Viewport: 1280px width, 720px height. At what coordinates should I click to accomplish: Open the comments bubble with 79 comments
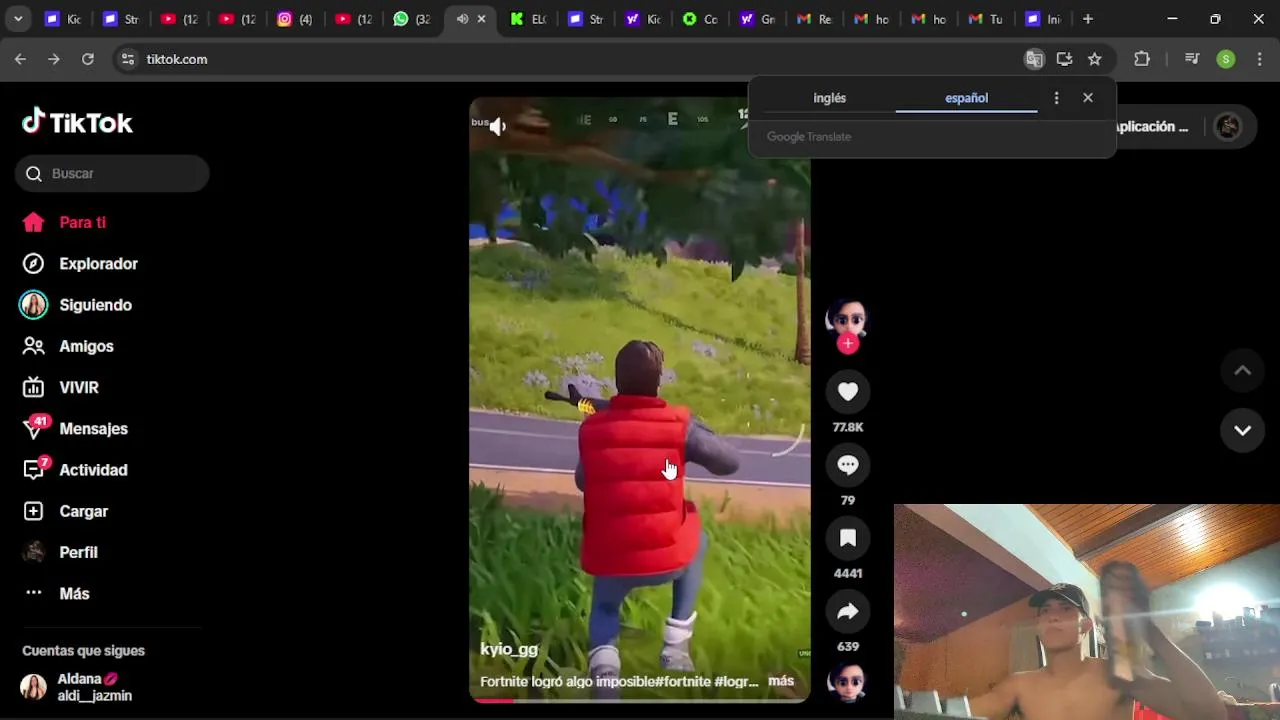click(x=848, y=465)
